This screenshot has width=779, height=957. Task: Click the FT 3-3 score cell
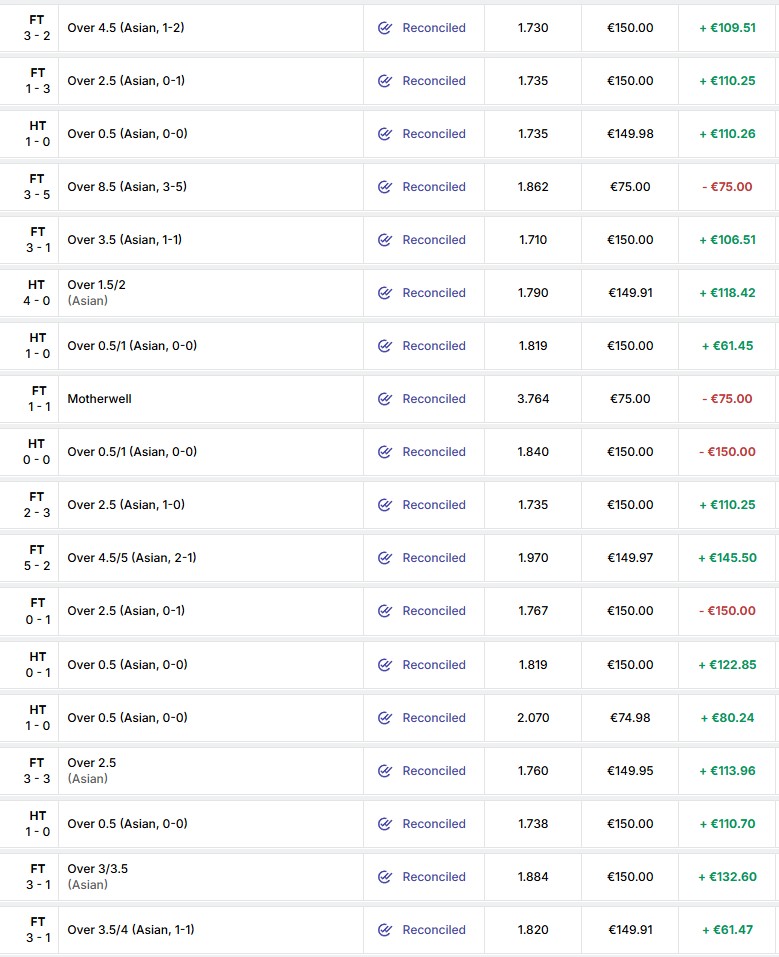coord(37,770)
